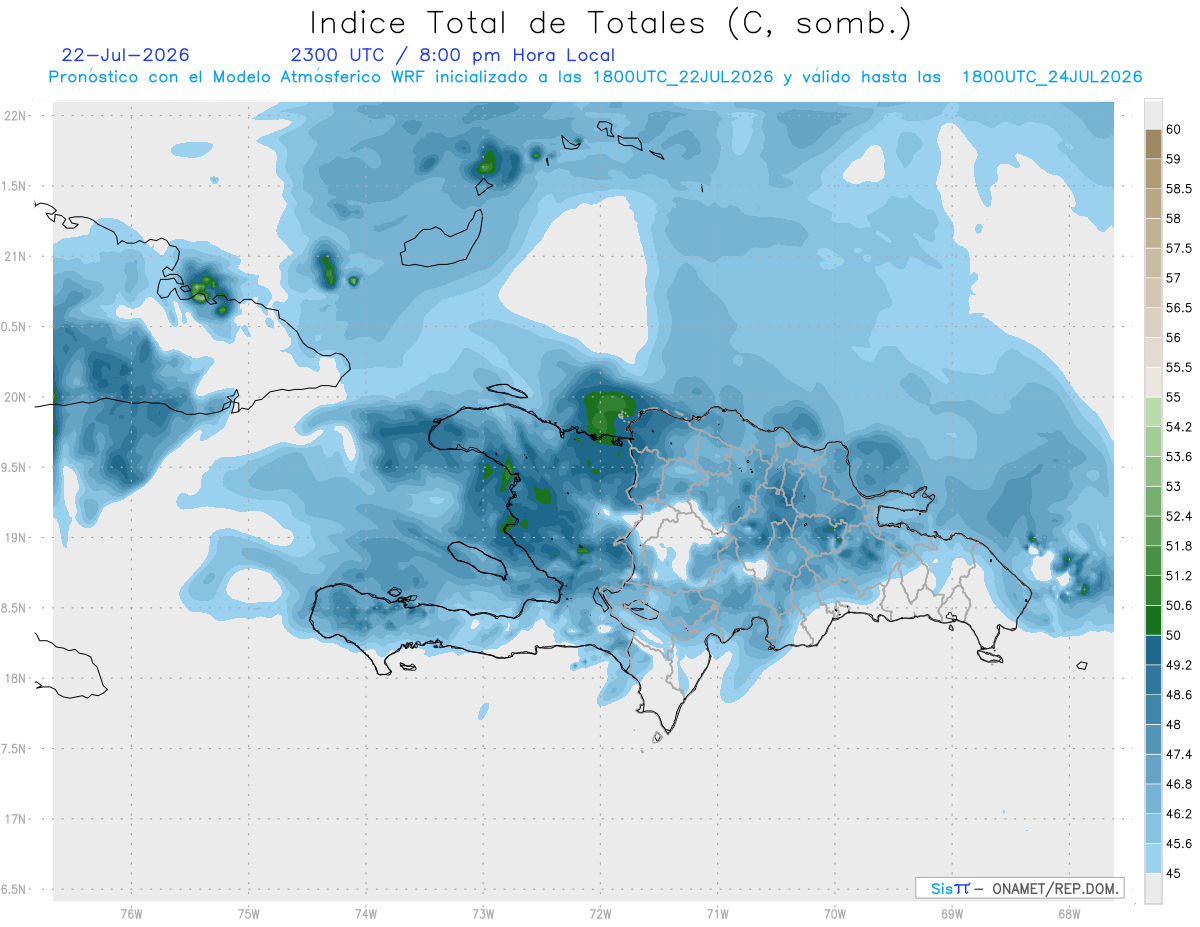
Task: Click the "21N" latitude label
Action: click(15, 256)
